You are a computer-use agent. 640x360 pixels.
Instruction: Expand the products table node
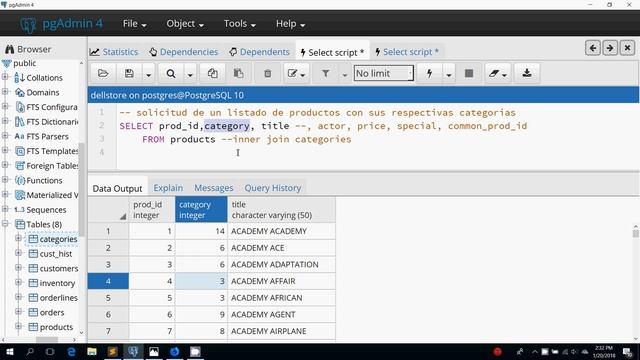[18, 327]
